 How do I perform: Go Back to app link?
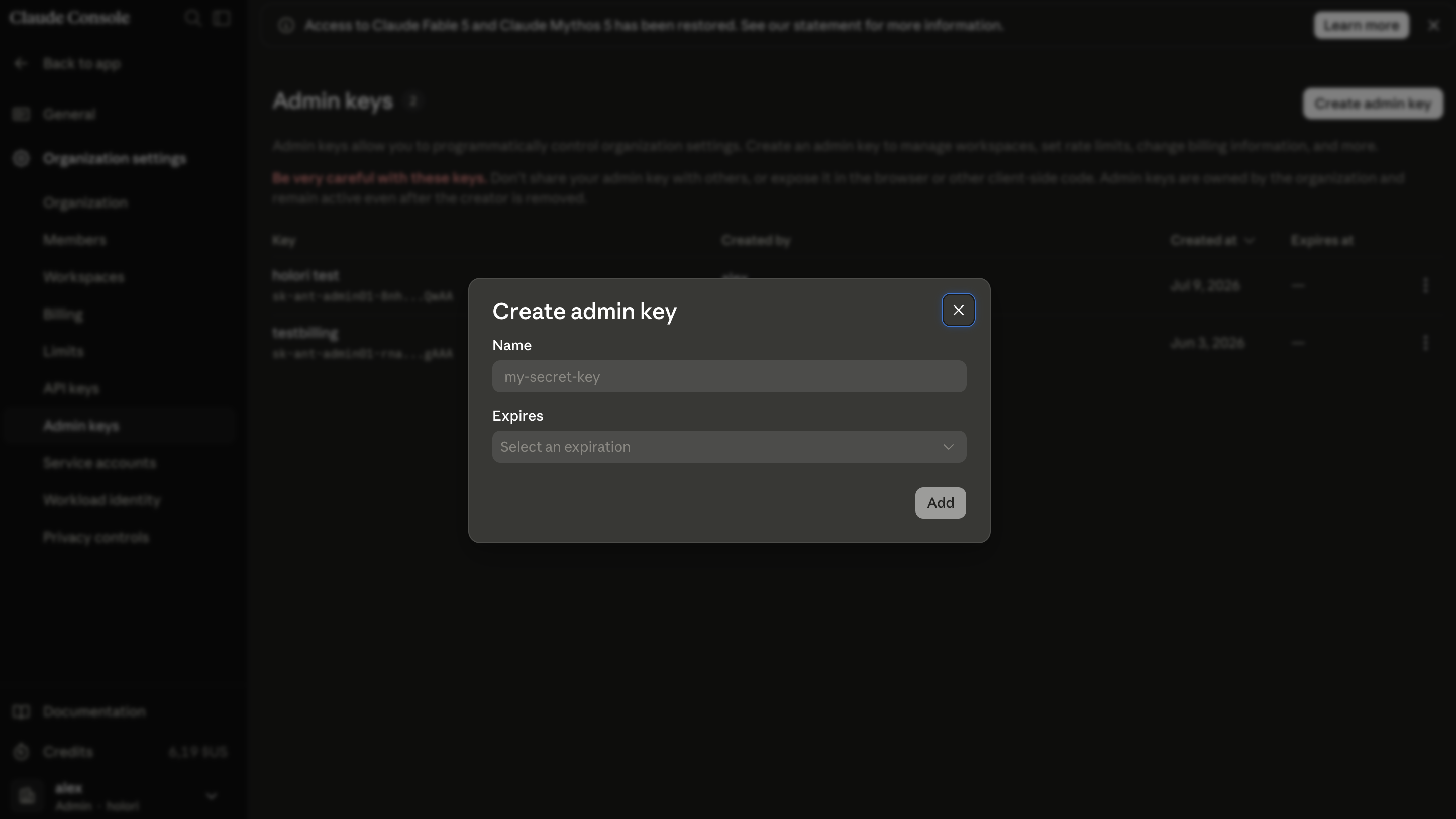81,64
